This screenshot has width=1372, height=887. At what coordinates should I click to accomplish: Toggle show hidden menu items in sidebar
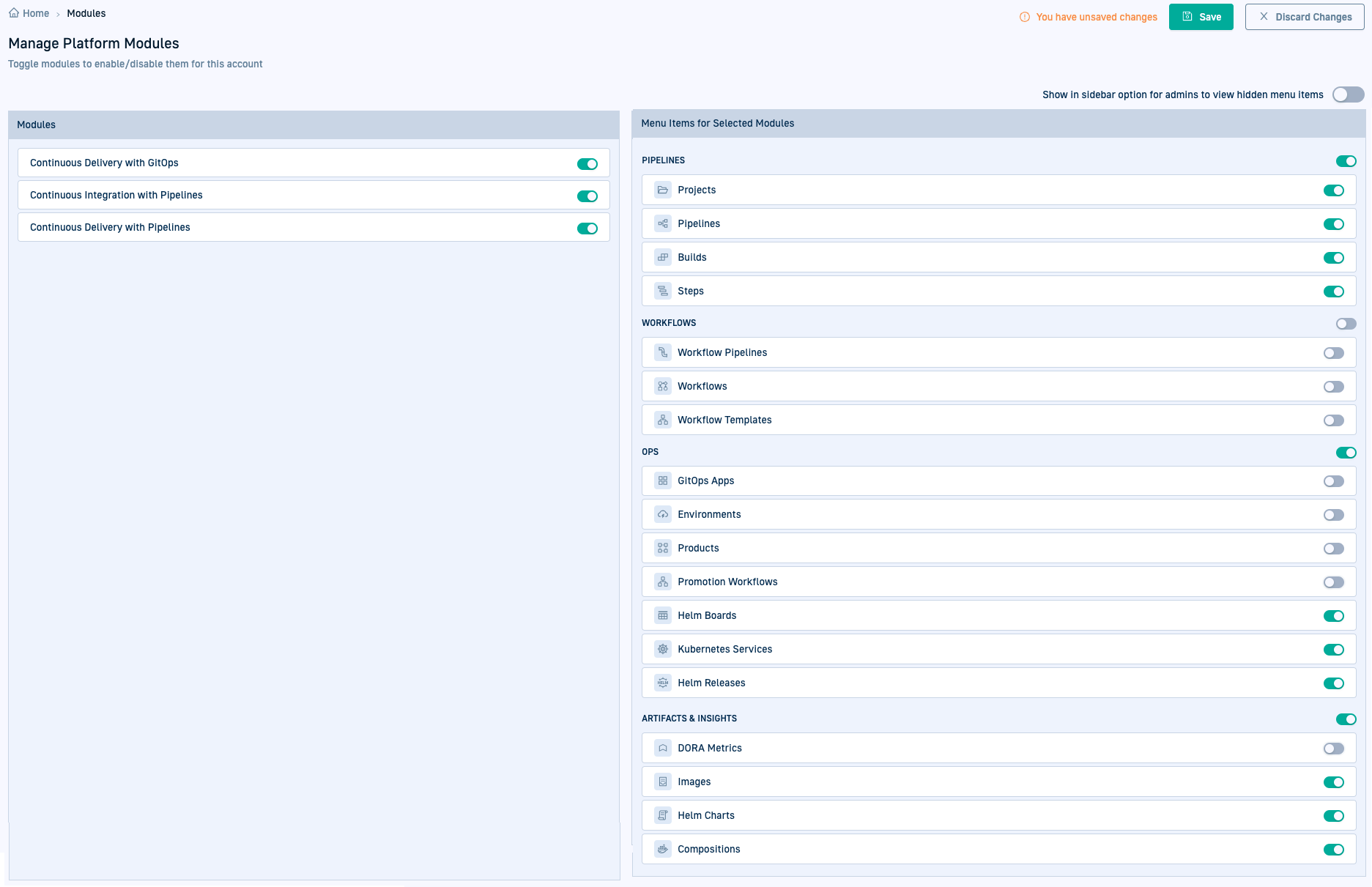(1348, 94)
